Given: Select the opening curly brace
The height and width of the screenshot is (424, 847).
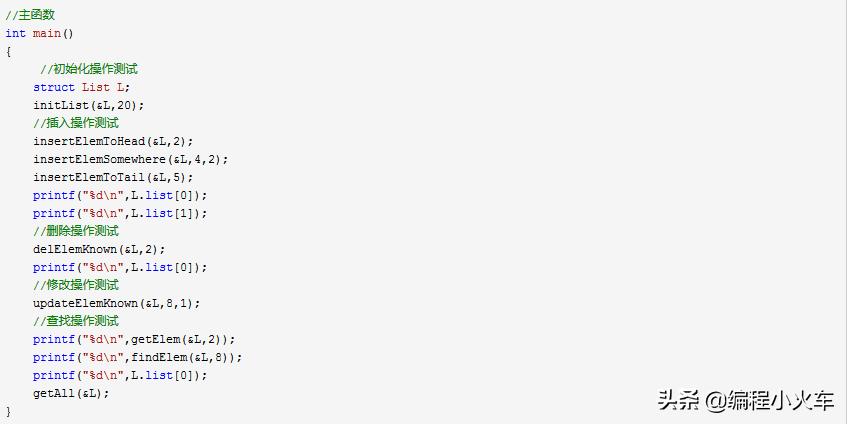Looking at the screenshot, I should coord(8,51).
